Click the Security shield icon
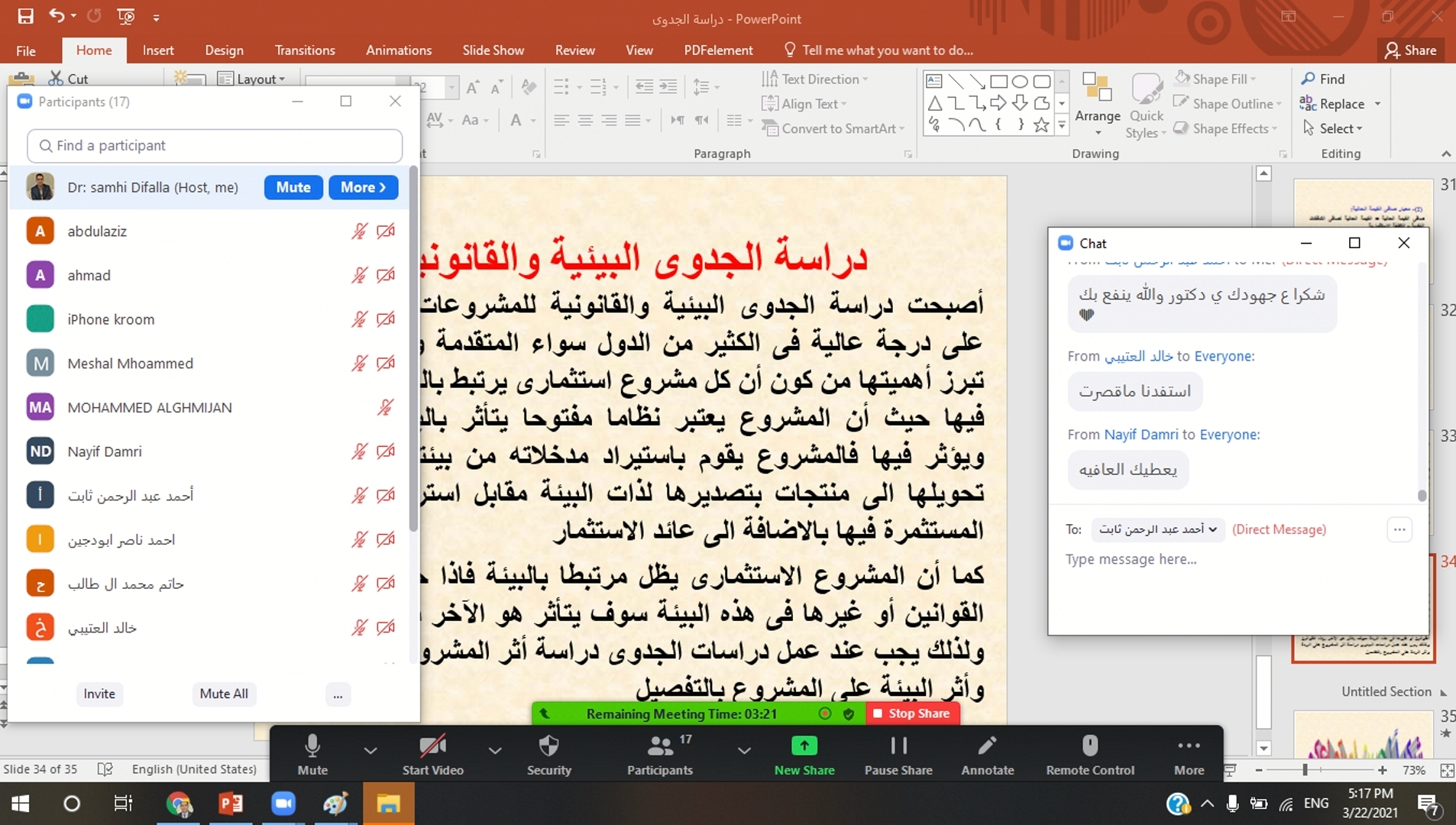The image size is (1456, 825). (548, 746)
